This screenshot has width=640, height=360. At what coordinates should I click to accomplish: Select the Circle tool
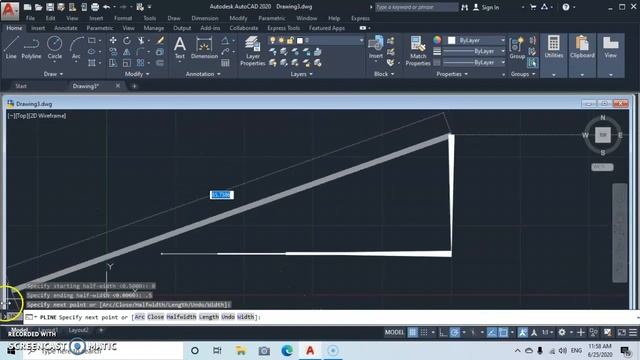coord(54,48)
